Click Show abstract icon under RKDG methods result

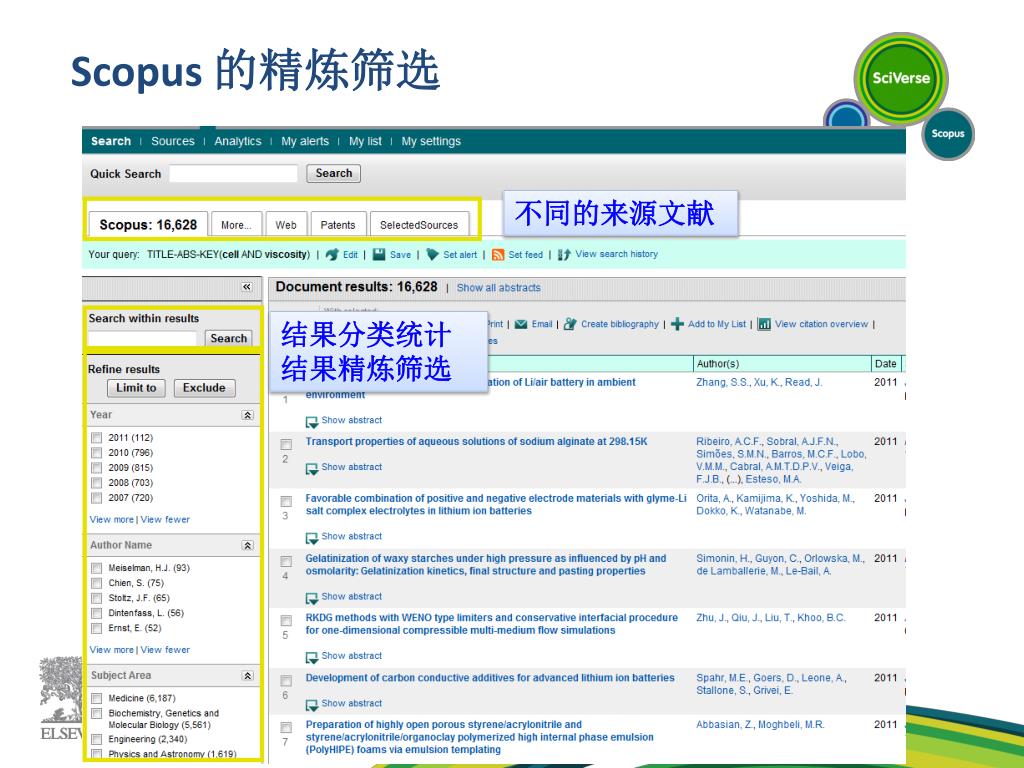click(312, 657)
